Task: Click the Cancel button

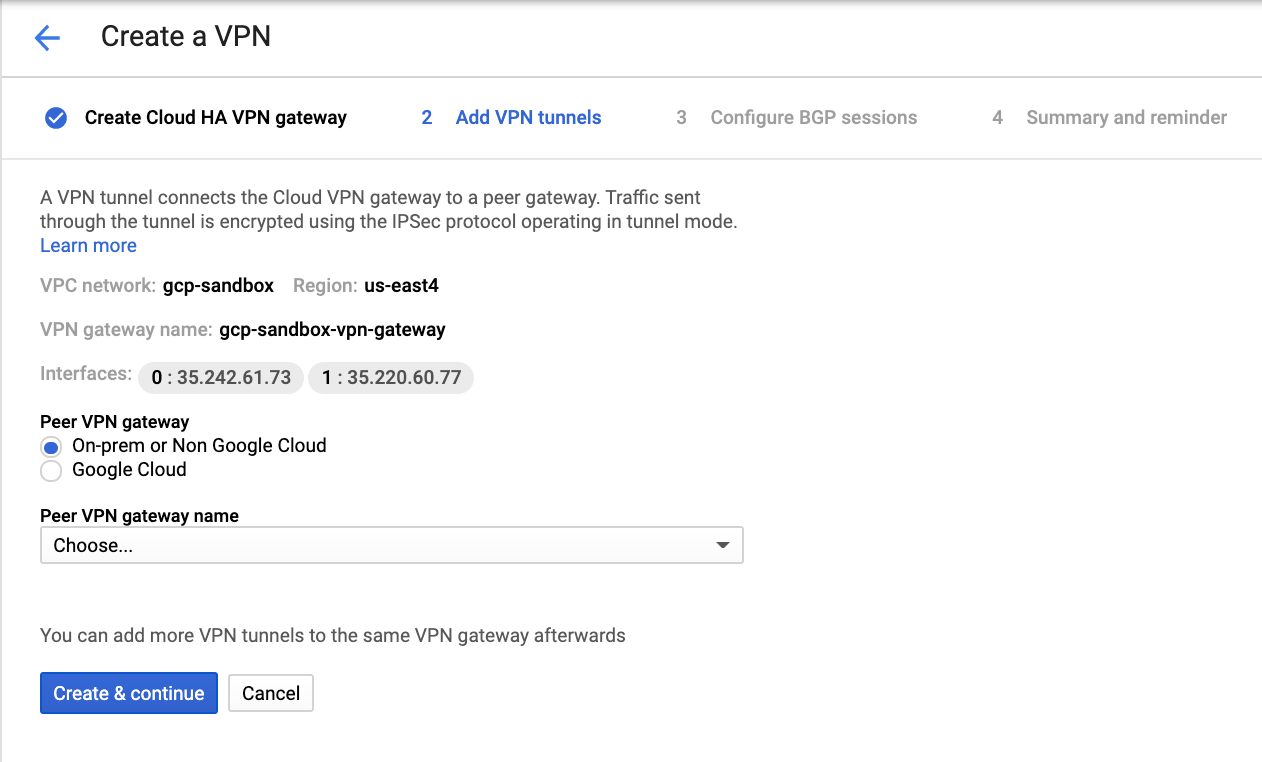Action: [271, 693]
